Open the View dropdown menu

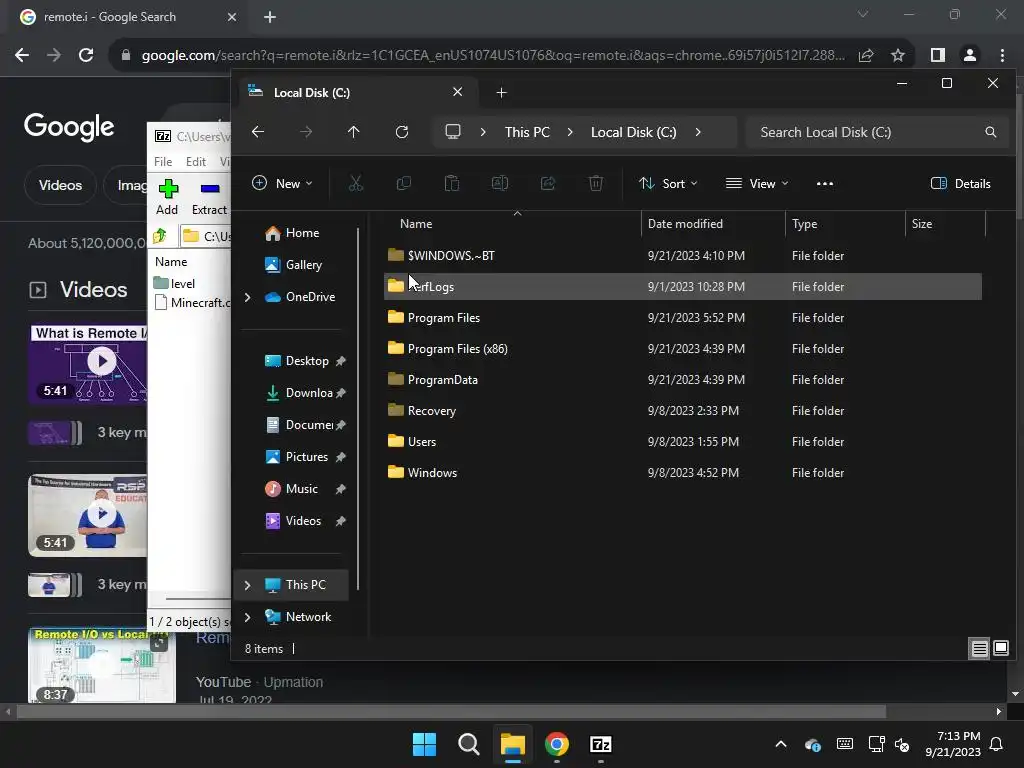757,184
